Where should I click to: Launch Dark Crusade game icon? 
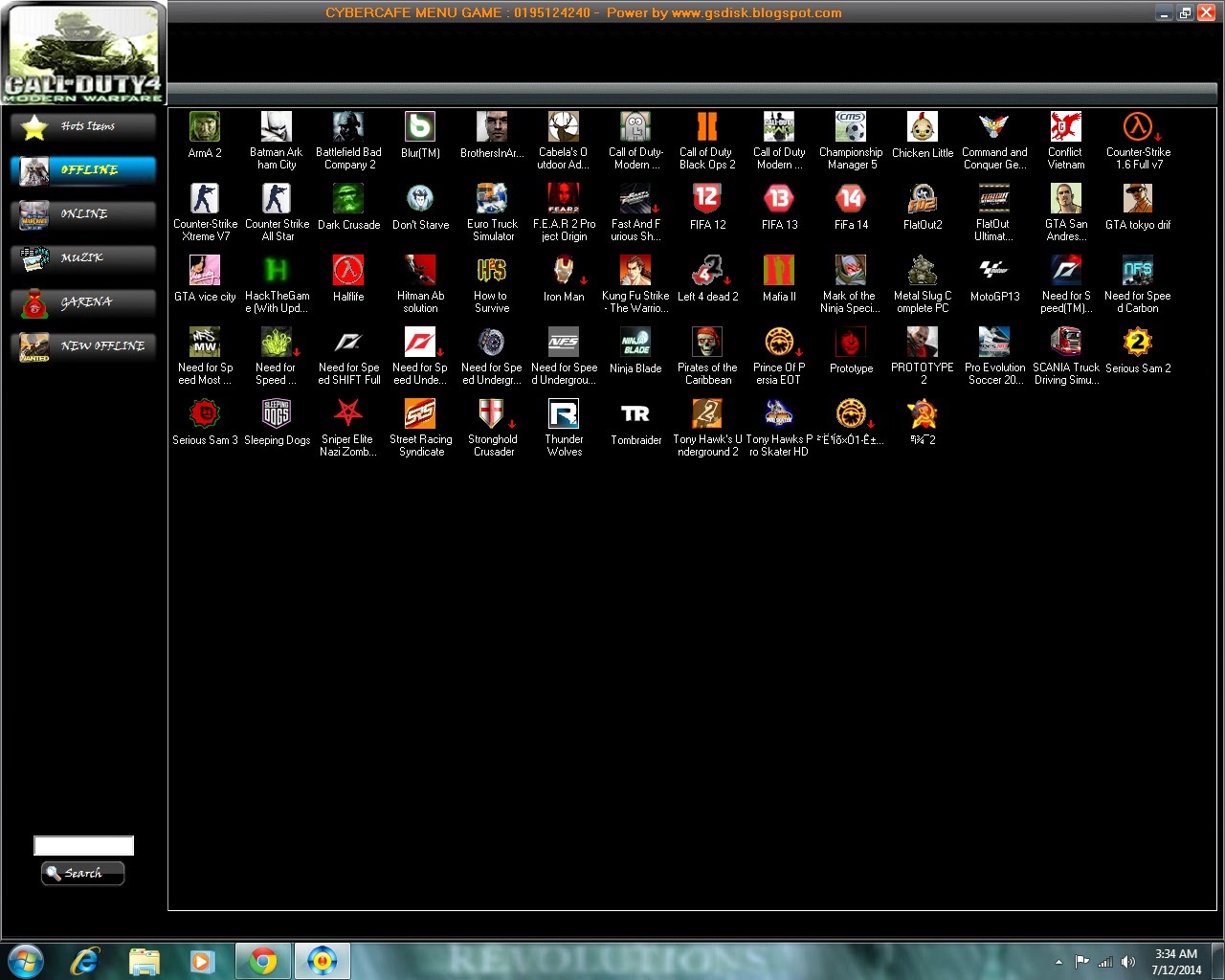tap(348, 198)
